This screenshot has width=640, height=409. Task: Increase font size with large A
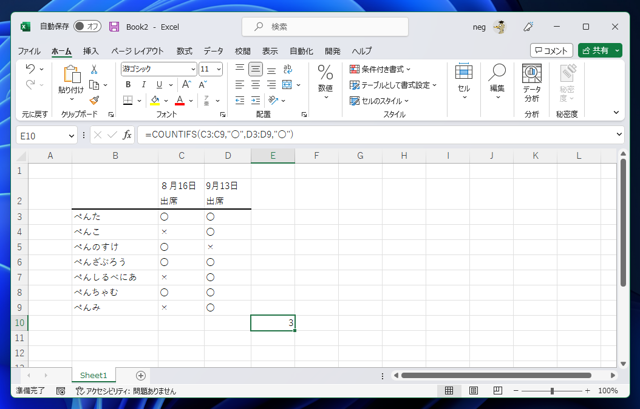(186, 84)
